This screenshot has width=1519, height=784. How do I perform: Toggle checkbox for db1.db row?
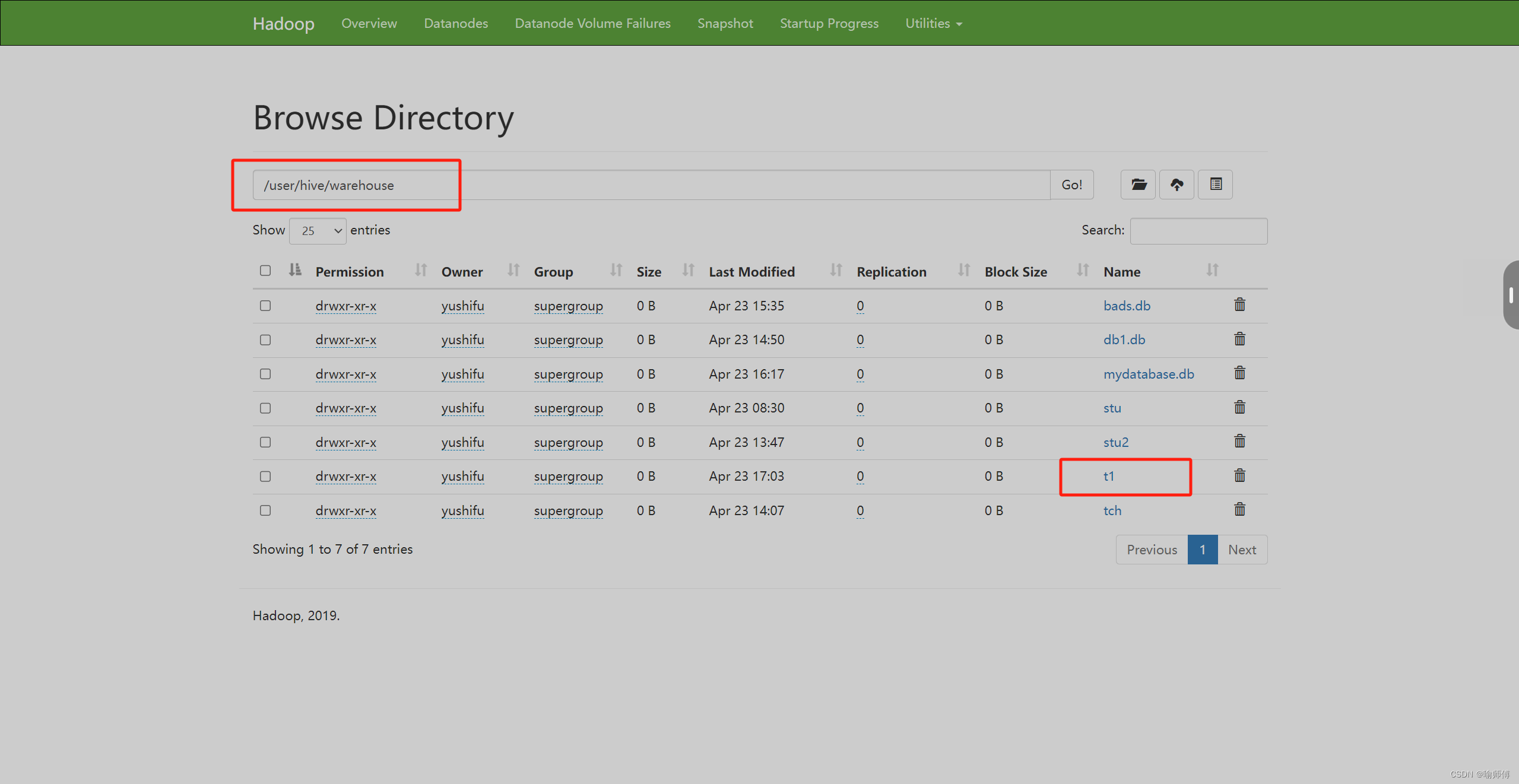point(265,340)
